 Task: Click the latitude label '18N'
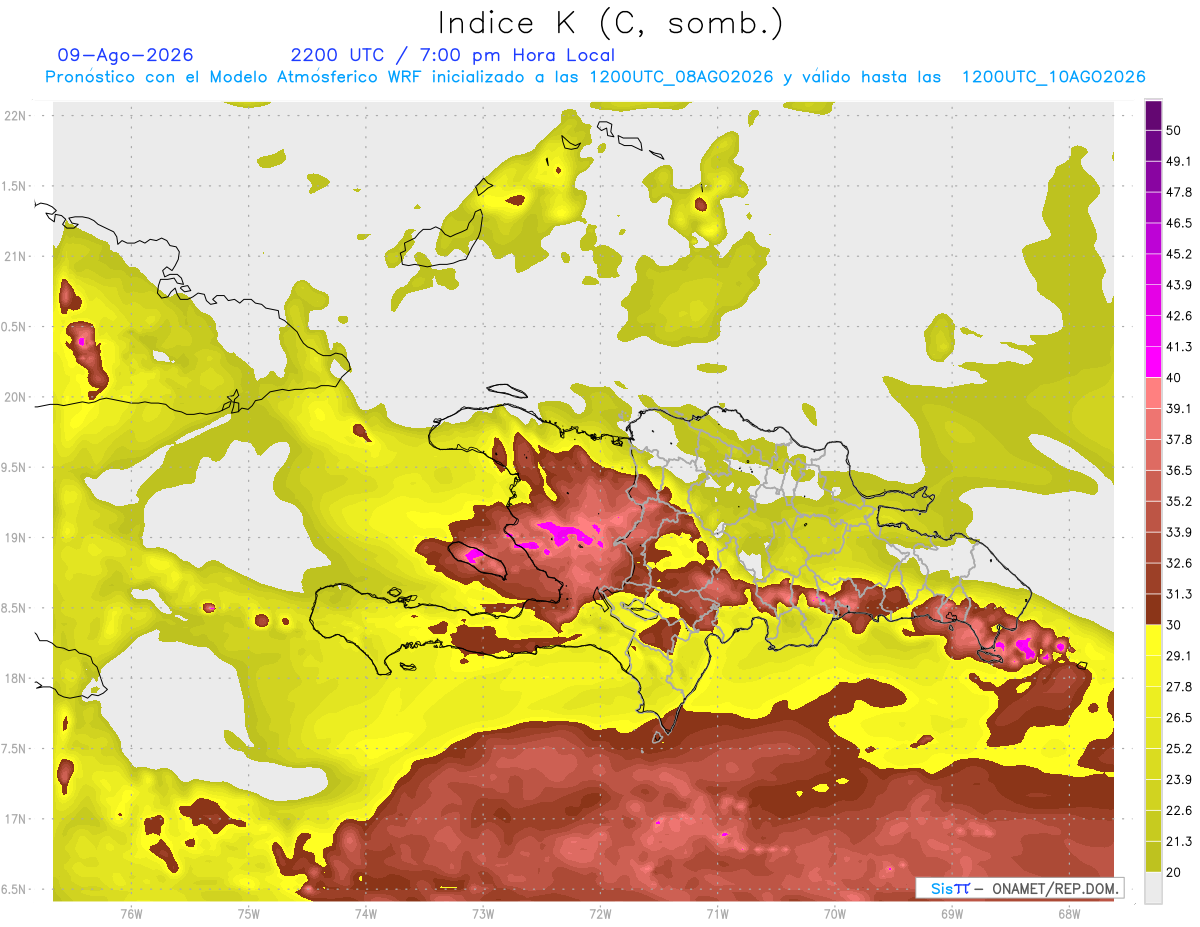tap(17, 679)
